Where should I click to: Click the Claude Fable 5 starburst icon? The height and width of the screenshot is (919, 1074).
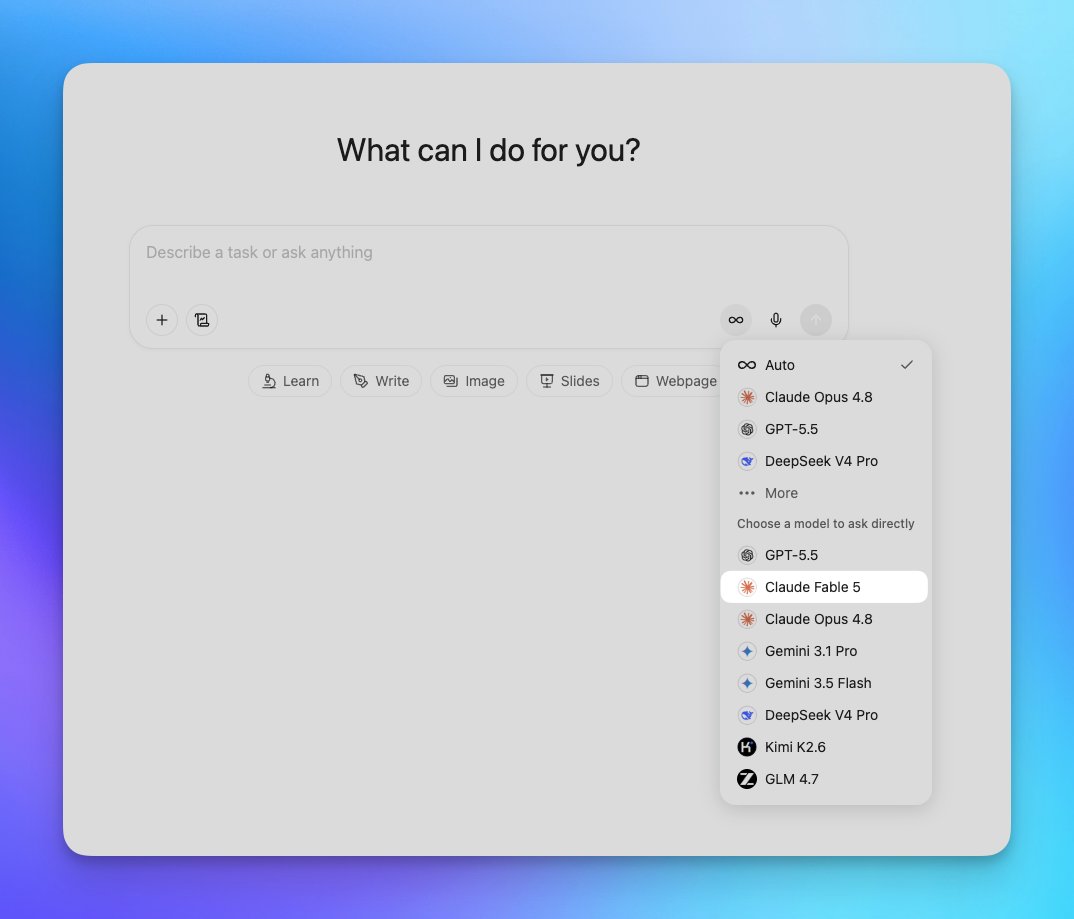pos(747,587)
